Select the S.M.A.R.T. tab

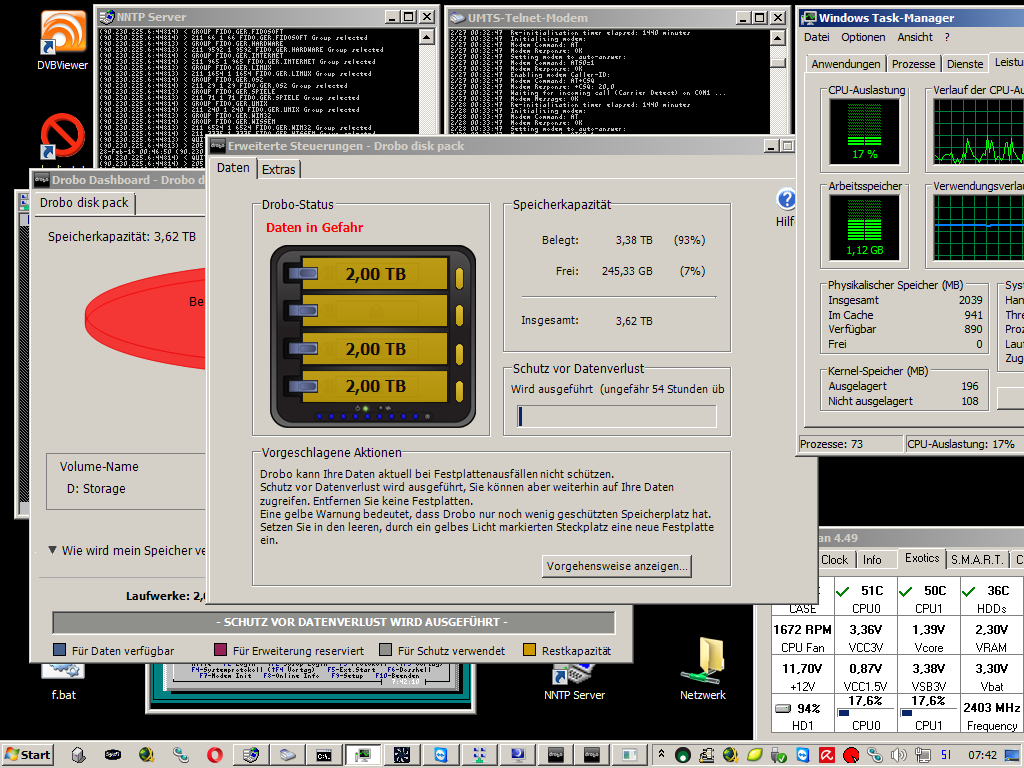point(977,560)
